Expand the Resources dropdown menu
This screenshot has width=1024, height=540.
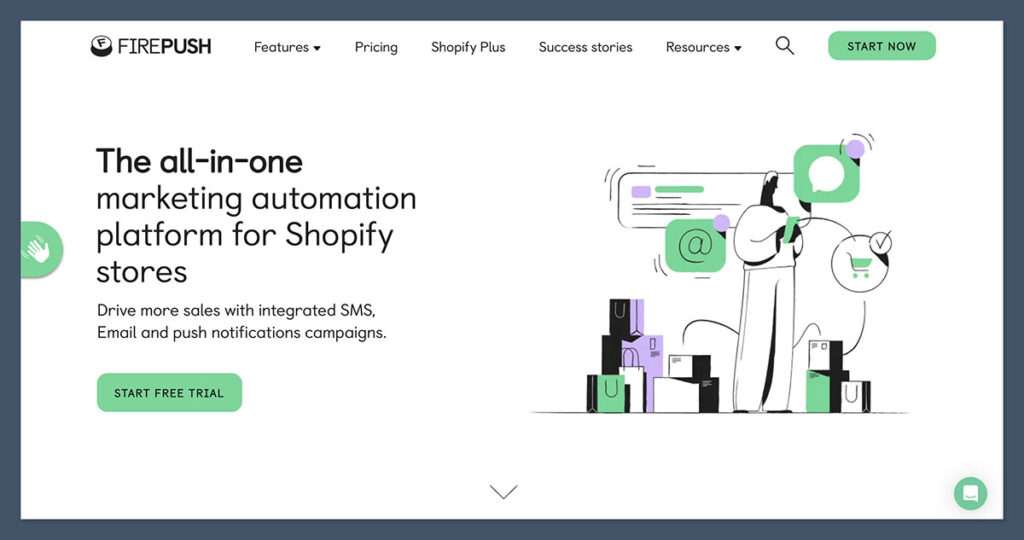(x=703, y=47)
